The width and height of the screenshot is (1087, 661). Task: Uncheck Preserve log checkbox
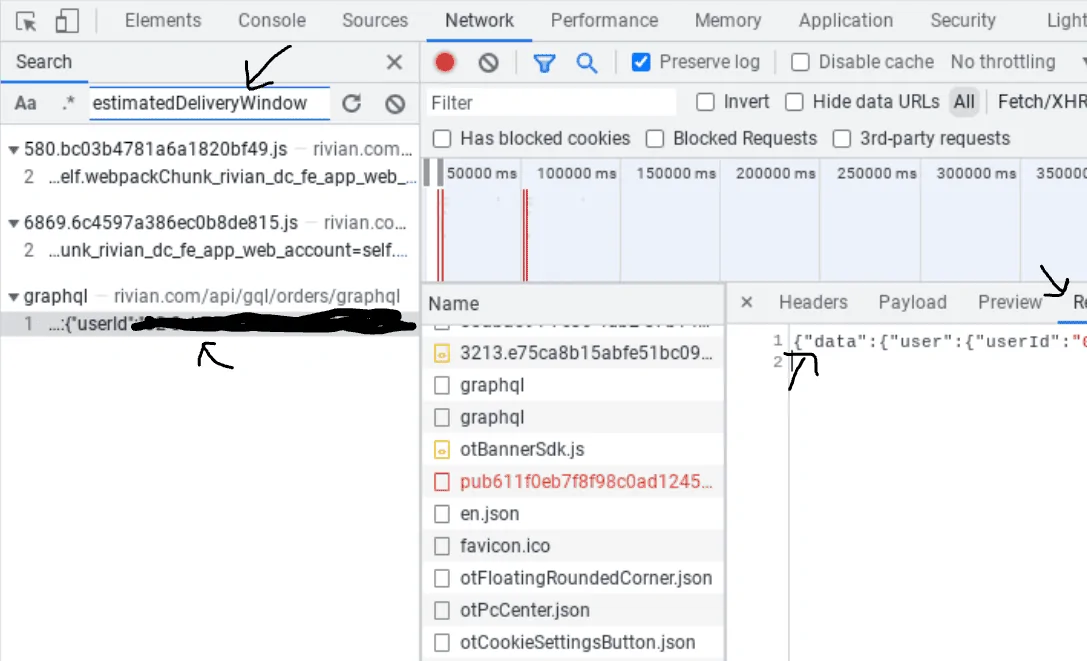pyautogui.click(x=641, y=62)
